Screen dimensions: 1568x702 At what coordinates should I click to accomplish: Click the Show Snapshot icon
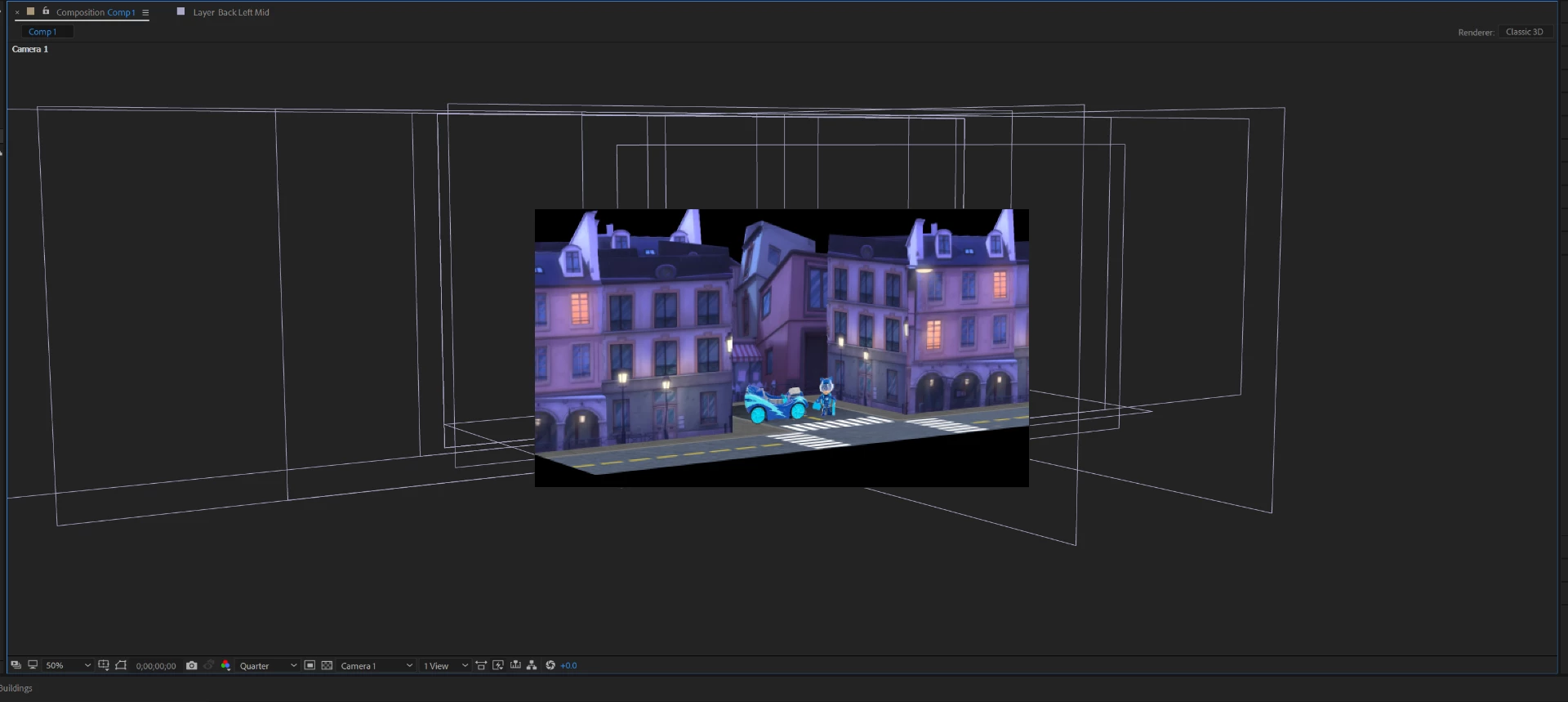point(209,665)
